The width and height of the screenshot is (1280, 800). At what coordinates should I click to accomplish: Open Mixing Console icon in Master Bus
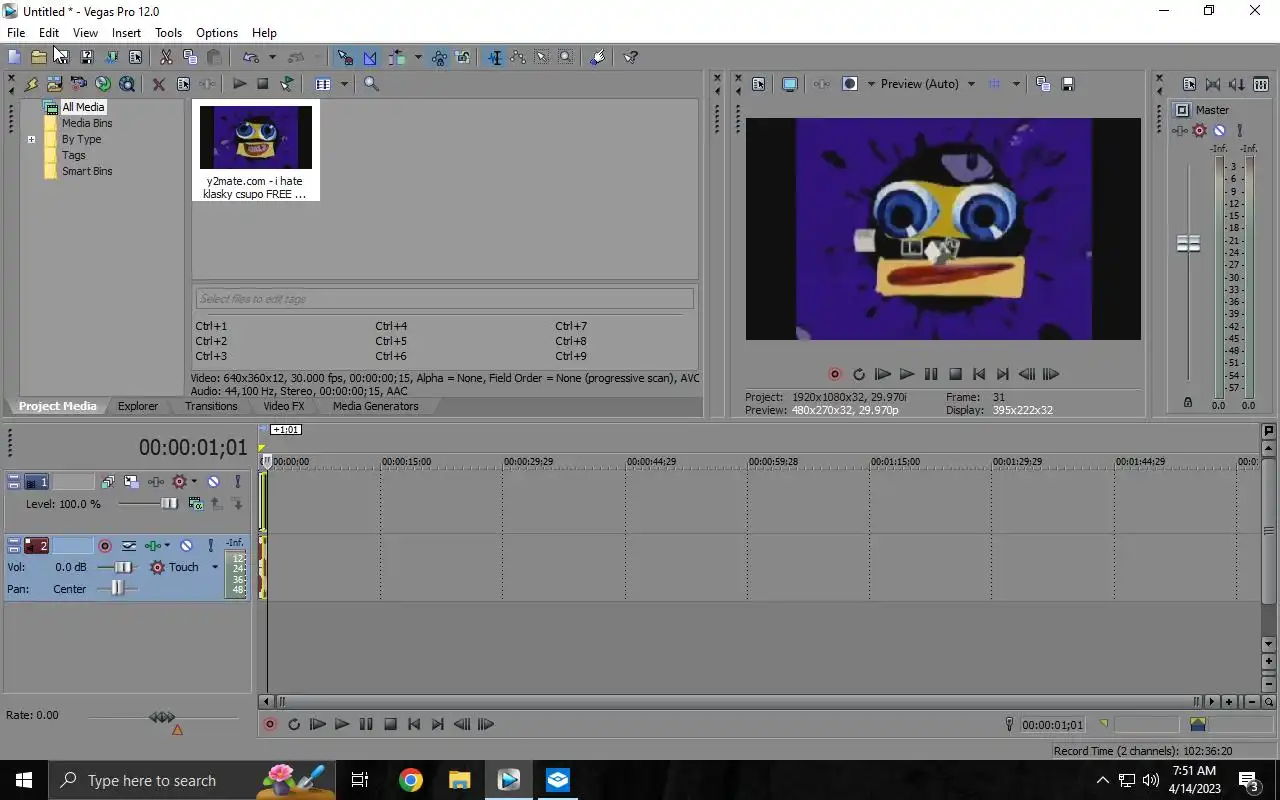click(x=1261, y=85)
